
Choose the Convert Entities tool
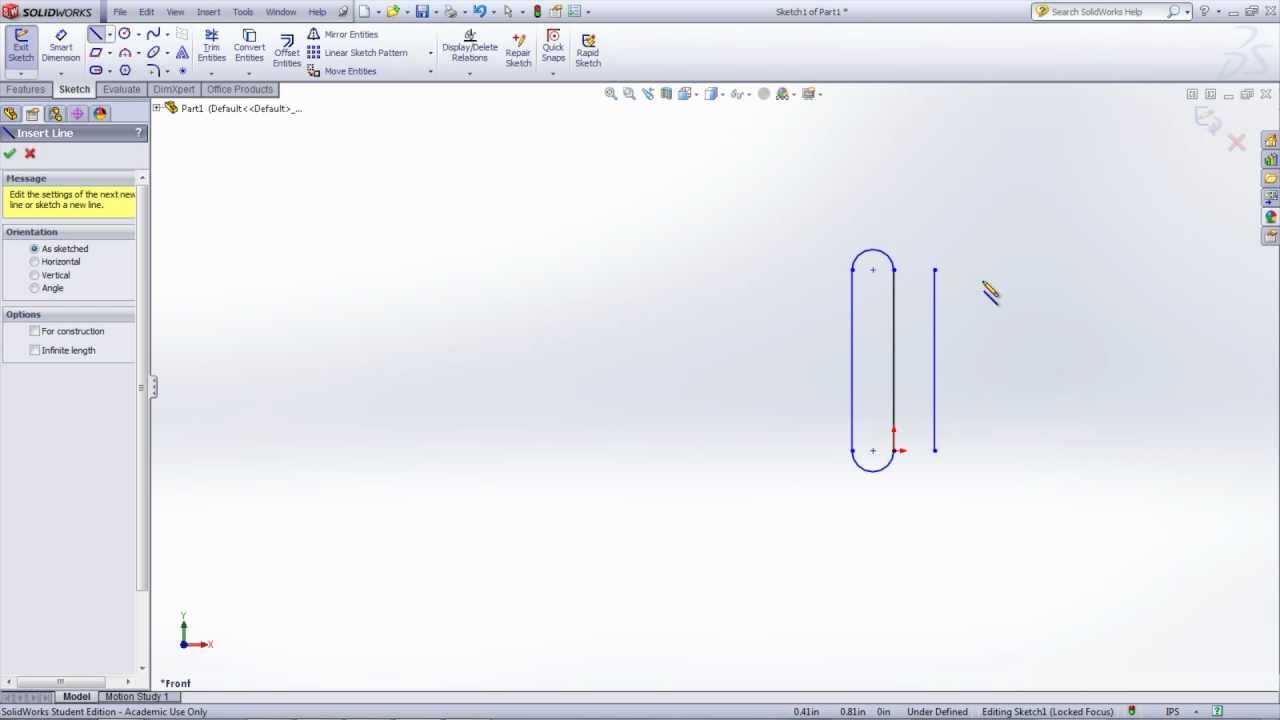(x=249, y=46)
